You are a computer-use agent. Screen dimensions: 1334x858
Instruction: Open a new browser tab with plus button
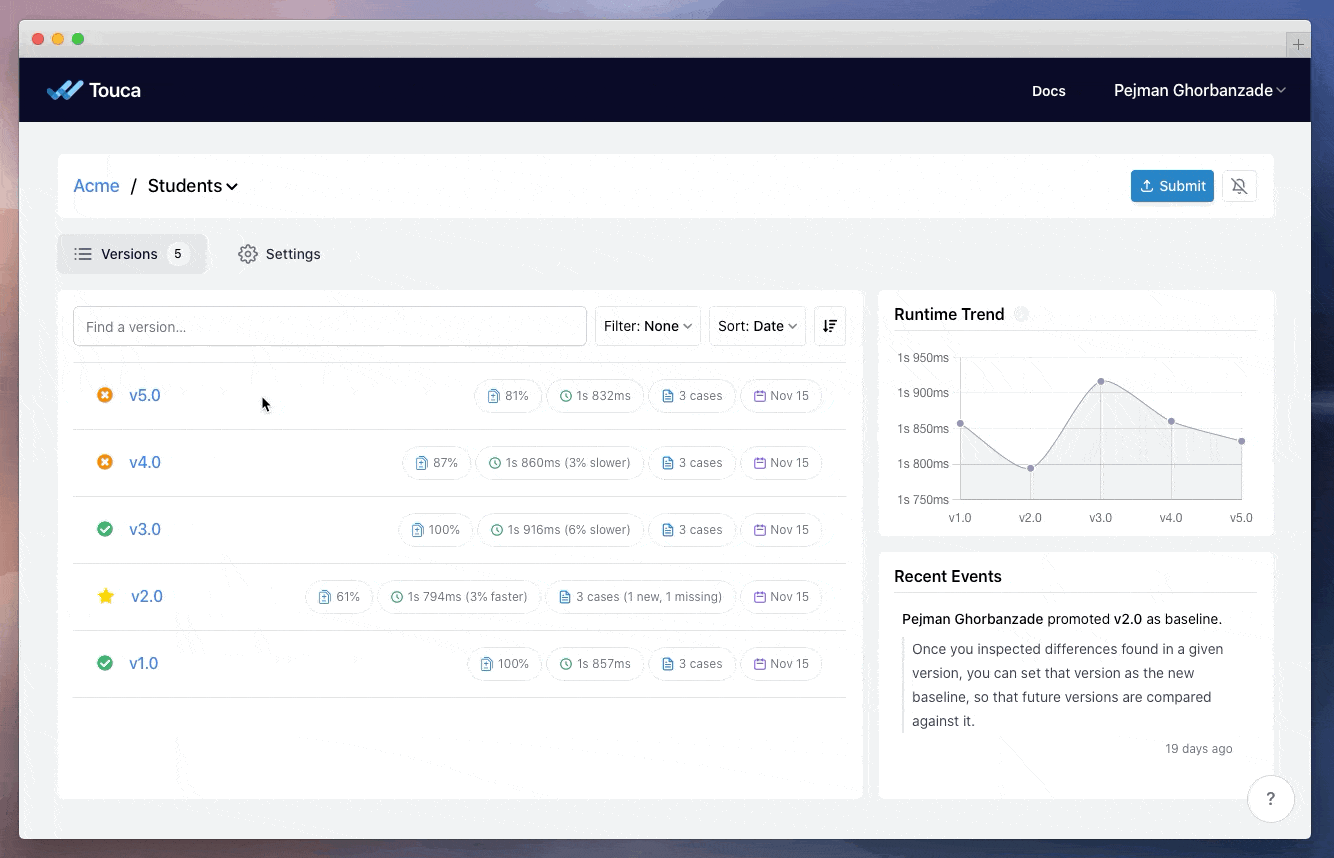point(1298,44)
